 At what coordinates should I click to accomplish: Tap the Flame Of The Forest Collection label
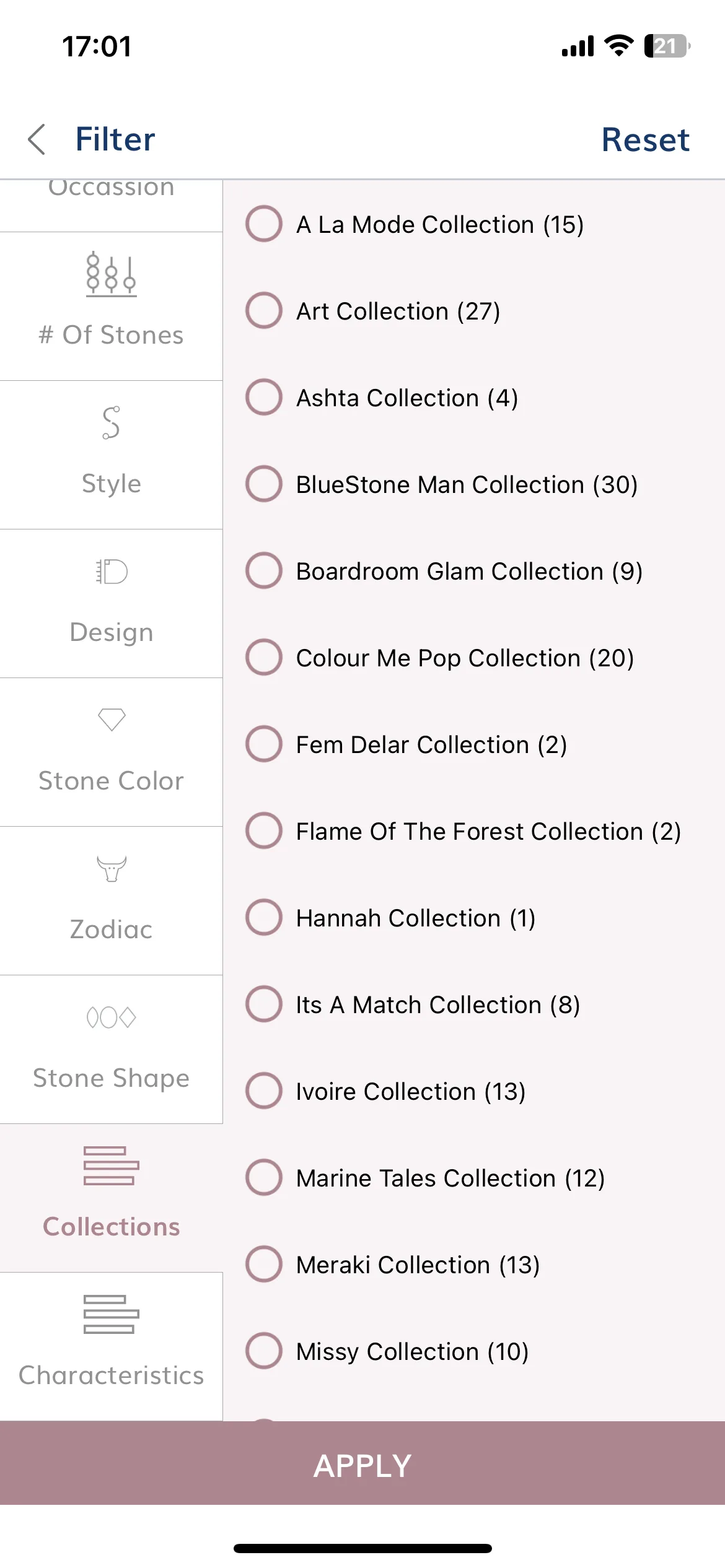click(x=488, y=831)
